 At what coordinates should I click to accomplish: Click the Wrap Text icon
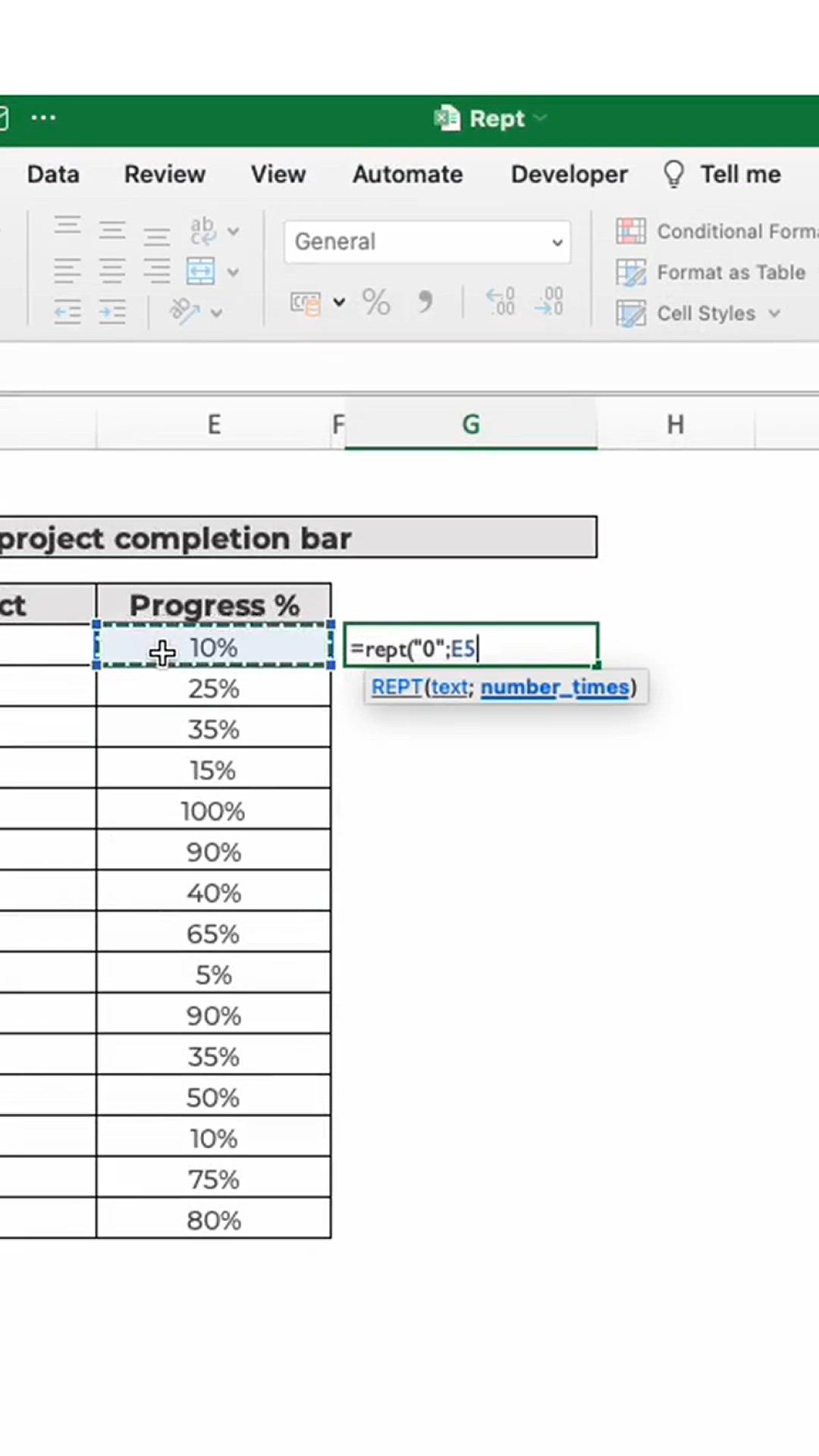202,231
